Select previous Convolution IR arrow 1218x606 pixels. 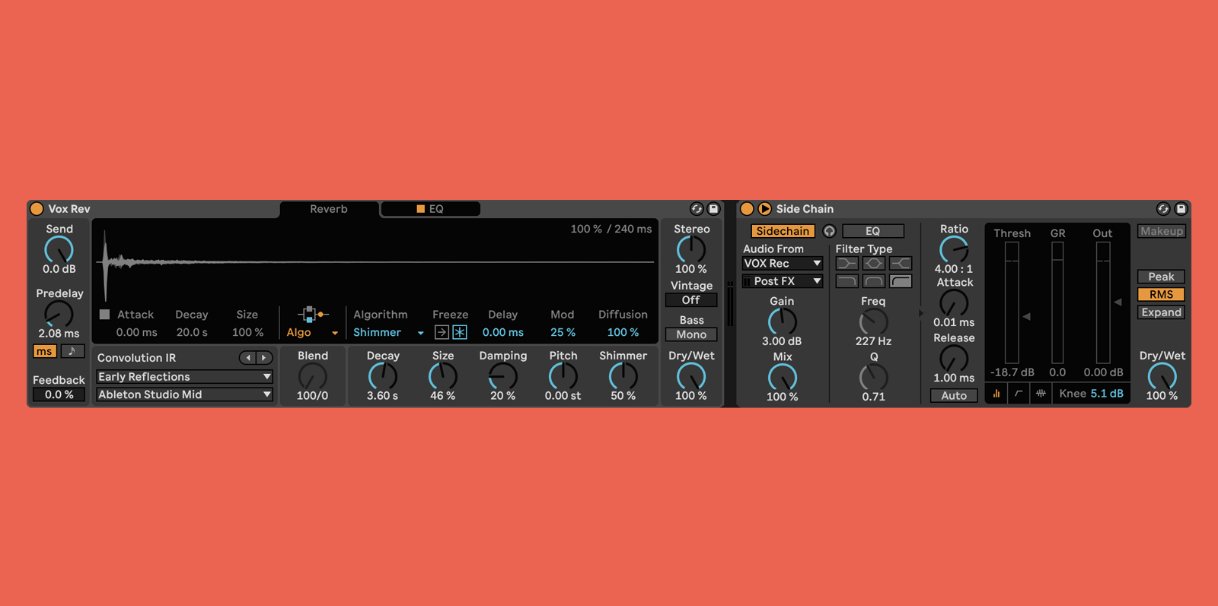click(248, 358)
